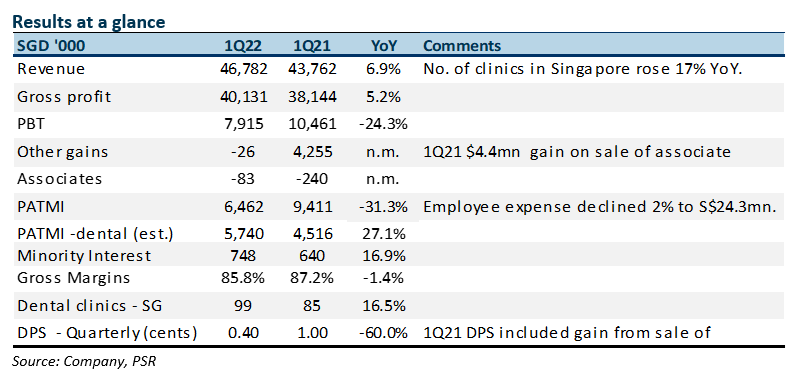Click the Comments column header
This screenshot has width=799, height=379.
[x=462, y=46]
